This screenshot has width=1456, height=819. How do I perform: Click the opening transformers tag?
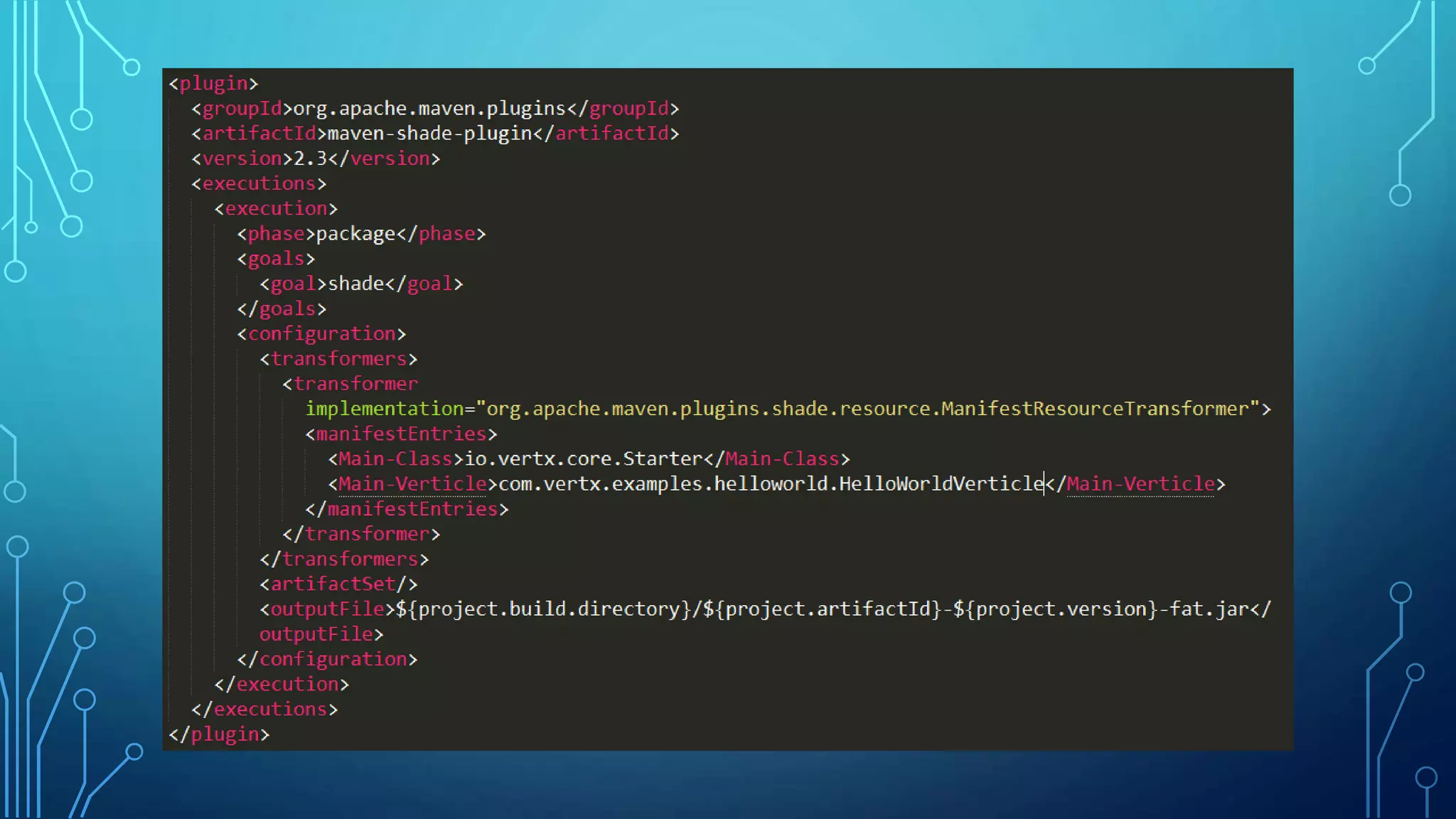pyautogui.click(x=338, y=359)
